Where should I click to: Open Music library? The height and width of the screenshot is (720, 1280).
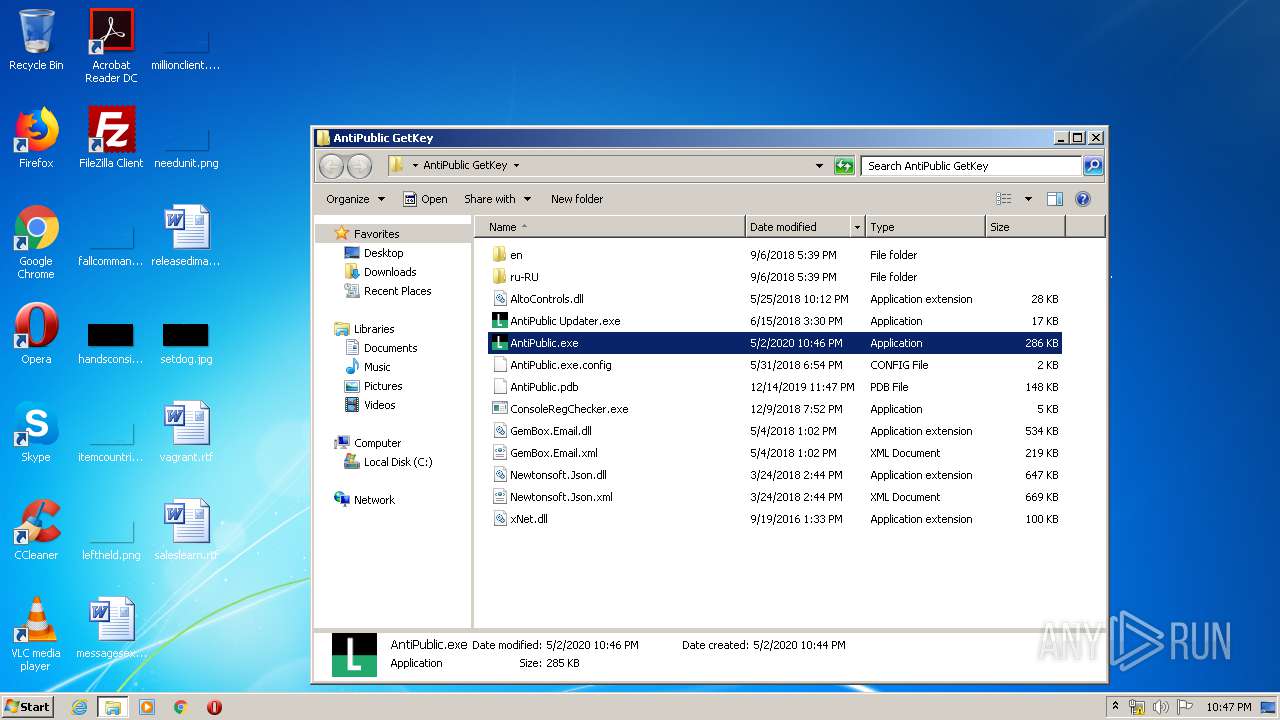(377, 367)
